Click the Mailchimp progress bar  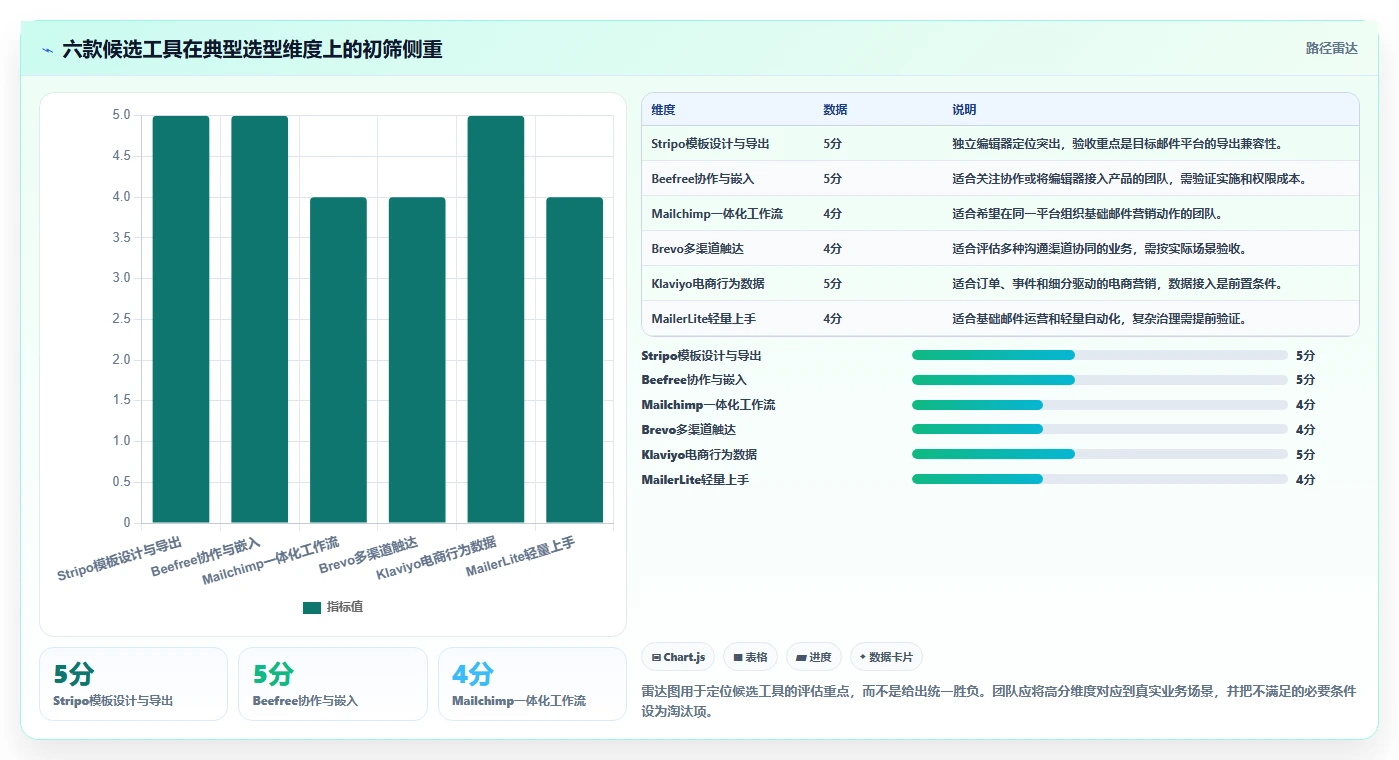pyautogui.click(x=1100, y=405)
